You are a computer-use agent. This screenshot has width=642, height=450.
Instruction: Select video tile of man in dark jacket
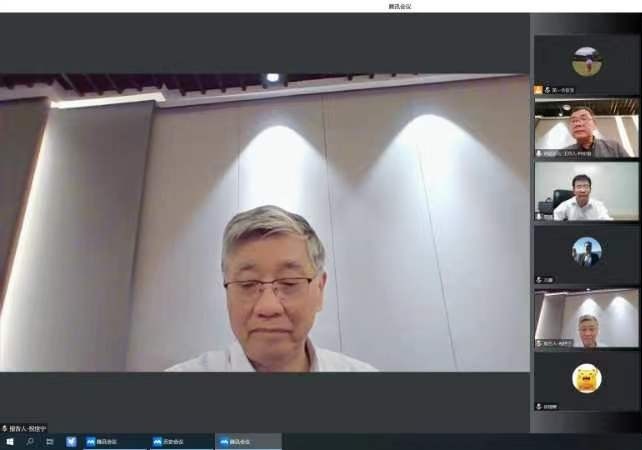[x=586, y=126]
